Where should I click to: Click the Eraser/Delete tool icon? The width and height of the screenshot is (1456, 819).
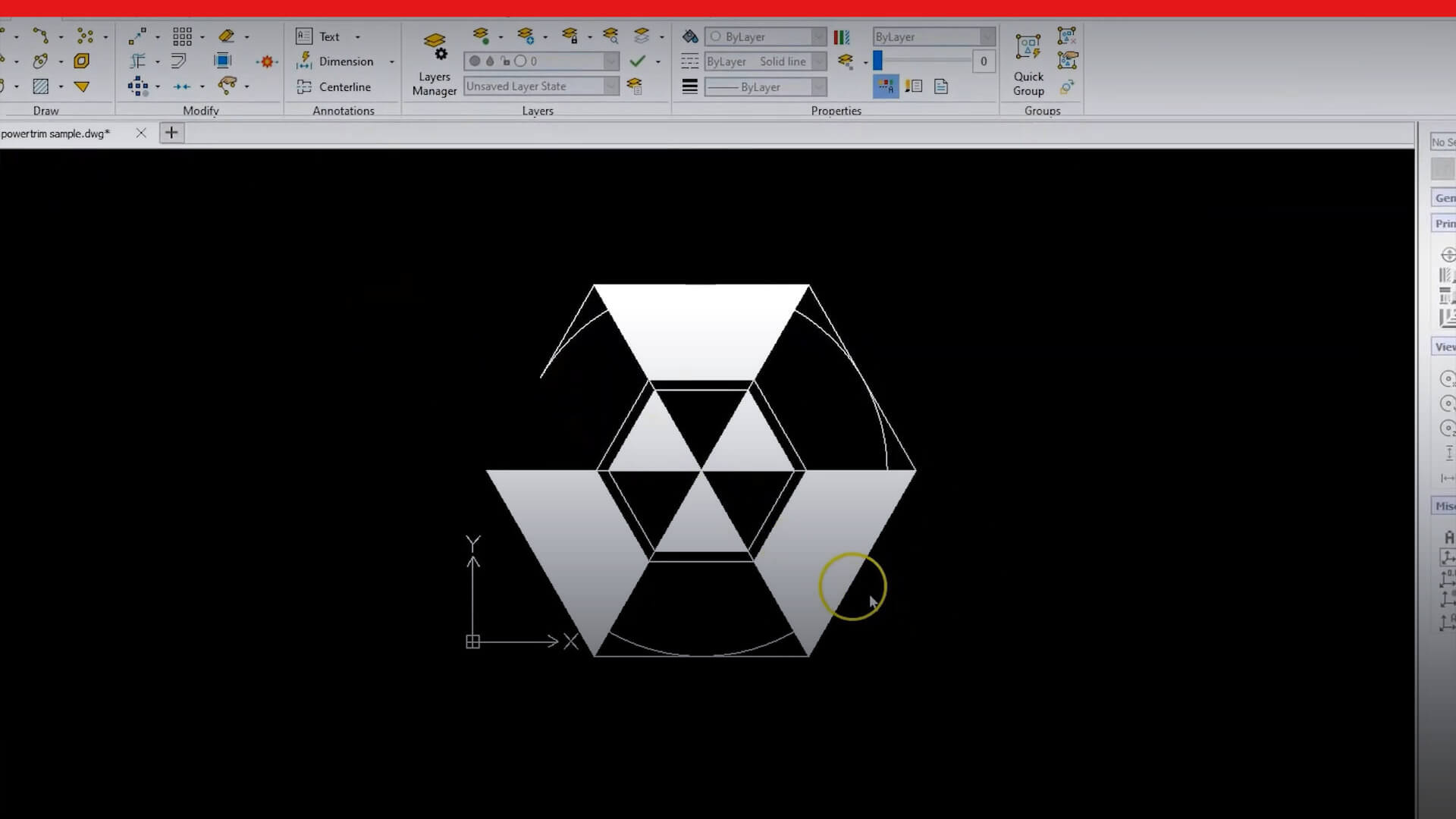click(x=226, y=36)
